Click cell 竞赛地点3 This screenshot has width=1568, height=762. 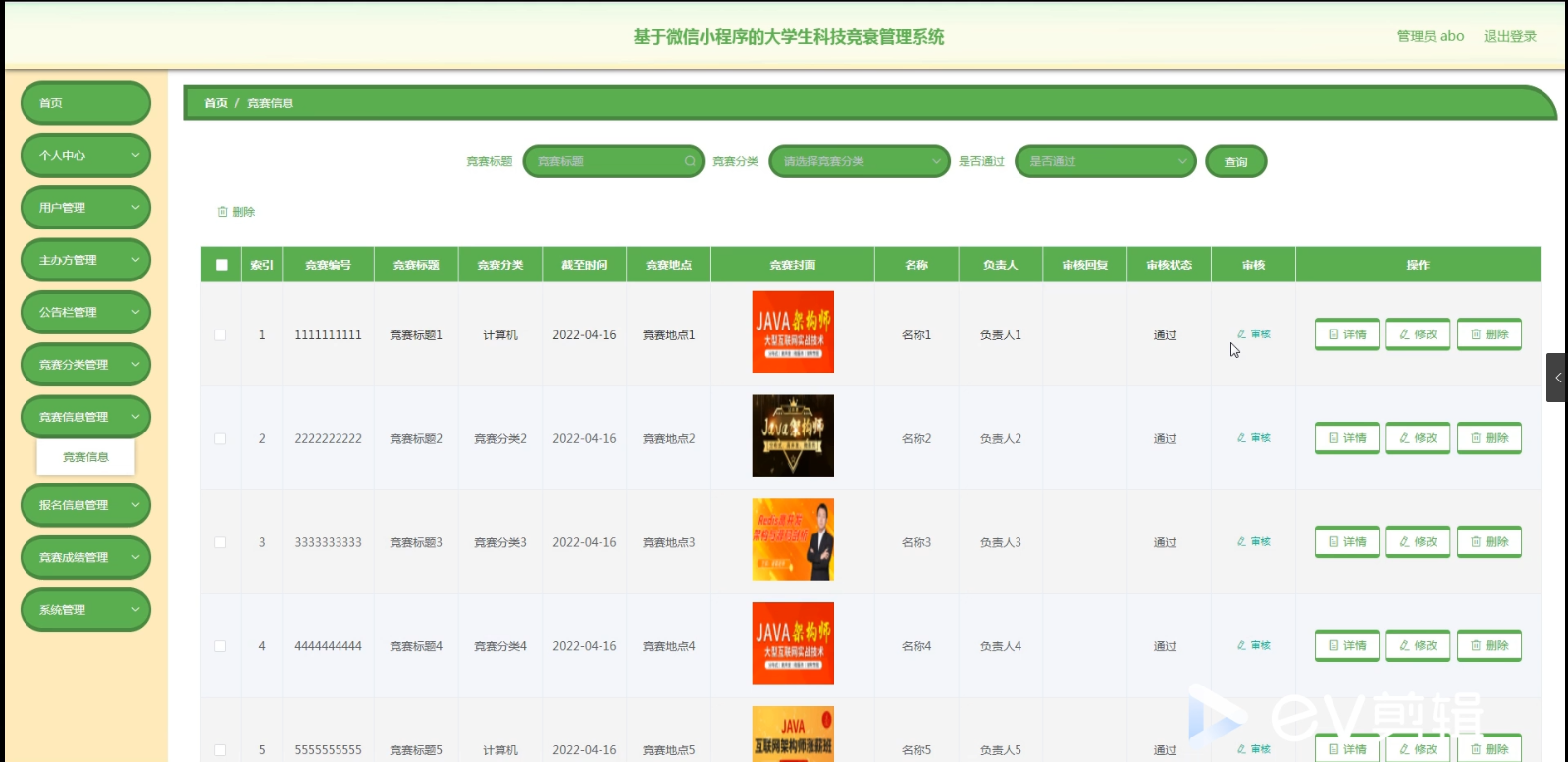(x=668, y=542)
